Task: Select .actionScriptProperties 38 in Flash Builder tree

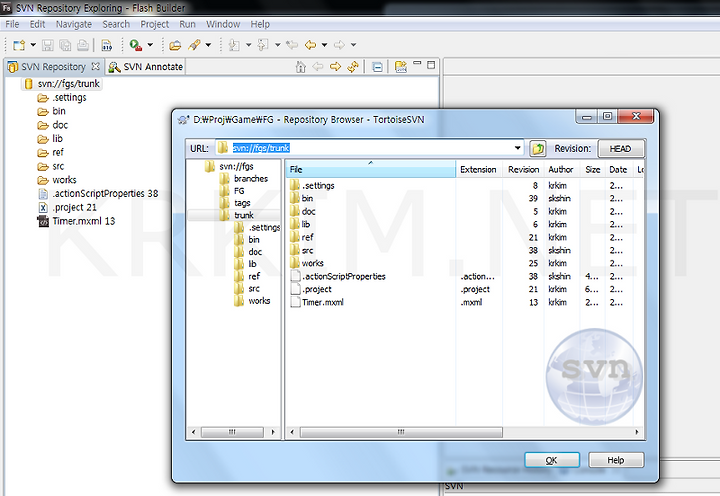Action: (105, 194)
